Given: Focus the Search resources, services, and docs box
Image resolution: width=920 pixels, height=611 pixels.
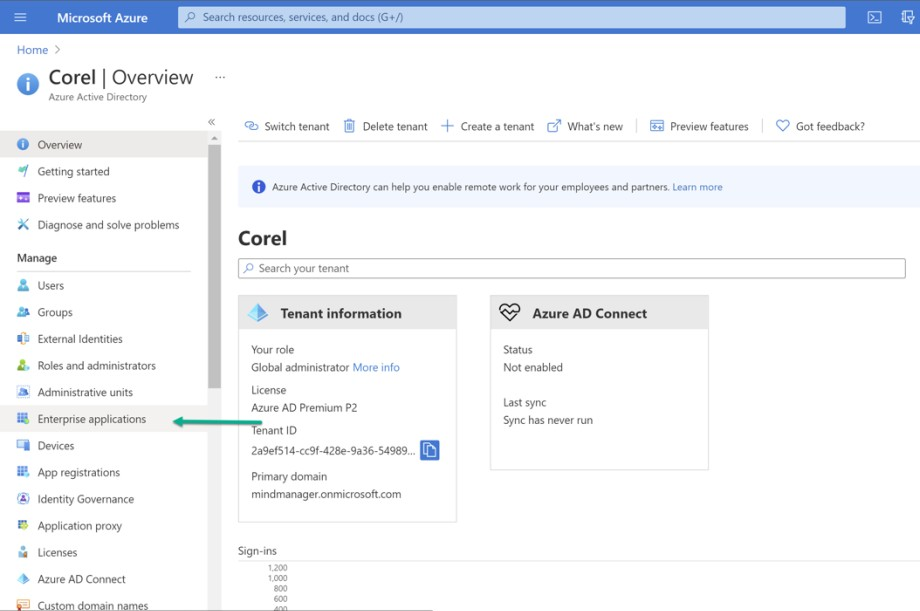Looking at the screenshot, I should point(512,17).
